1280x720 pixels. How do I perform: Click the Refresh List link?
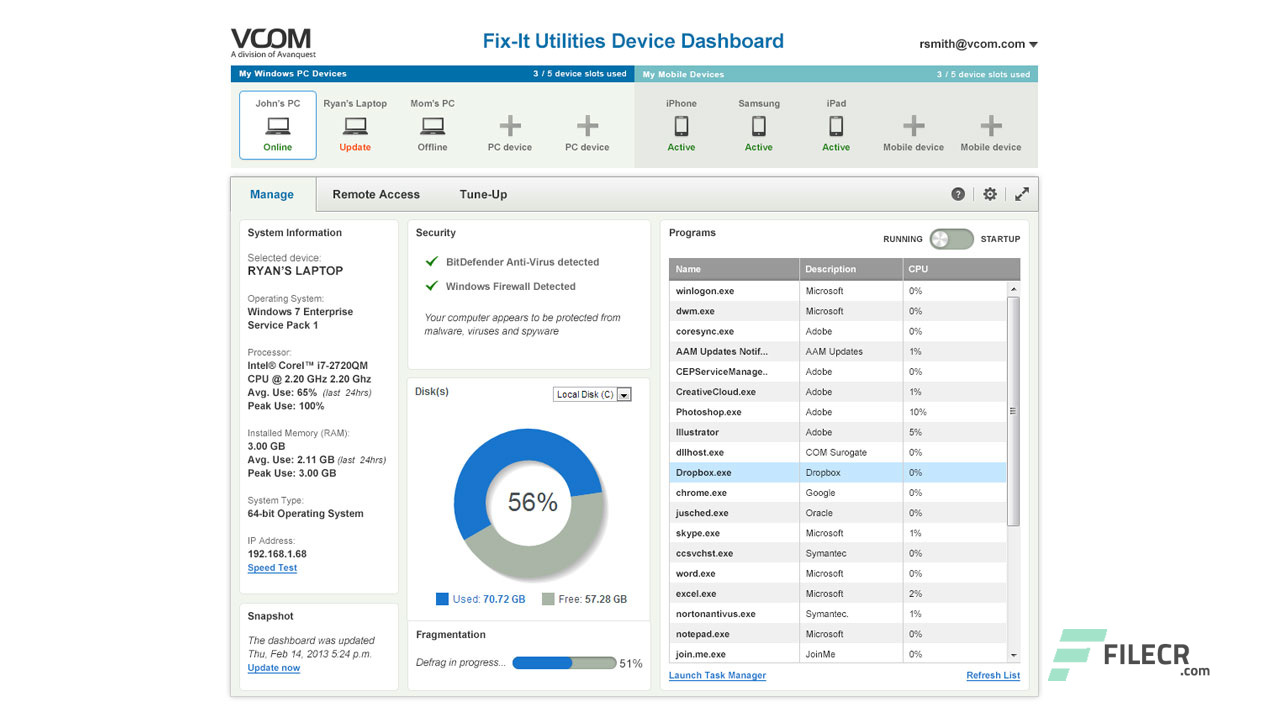pos(993,676)
